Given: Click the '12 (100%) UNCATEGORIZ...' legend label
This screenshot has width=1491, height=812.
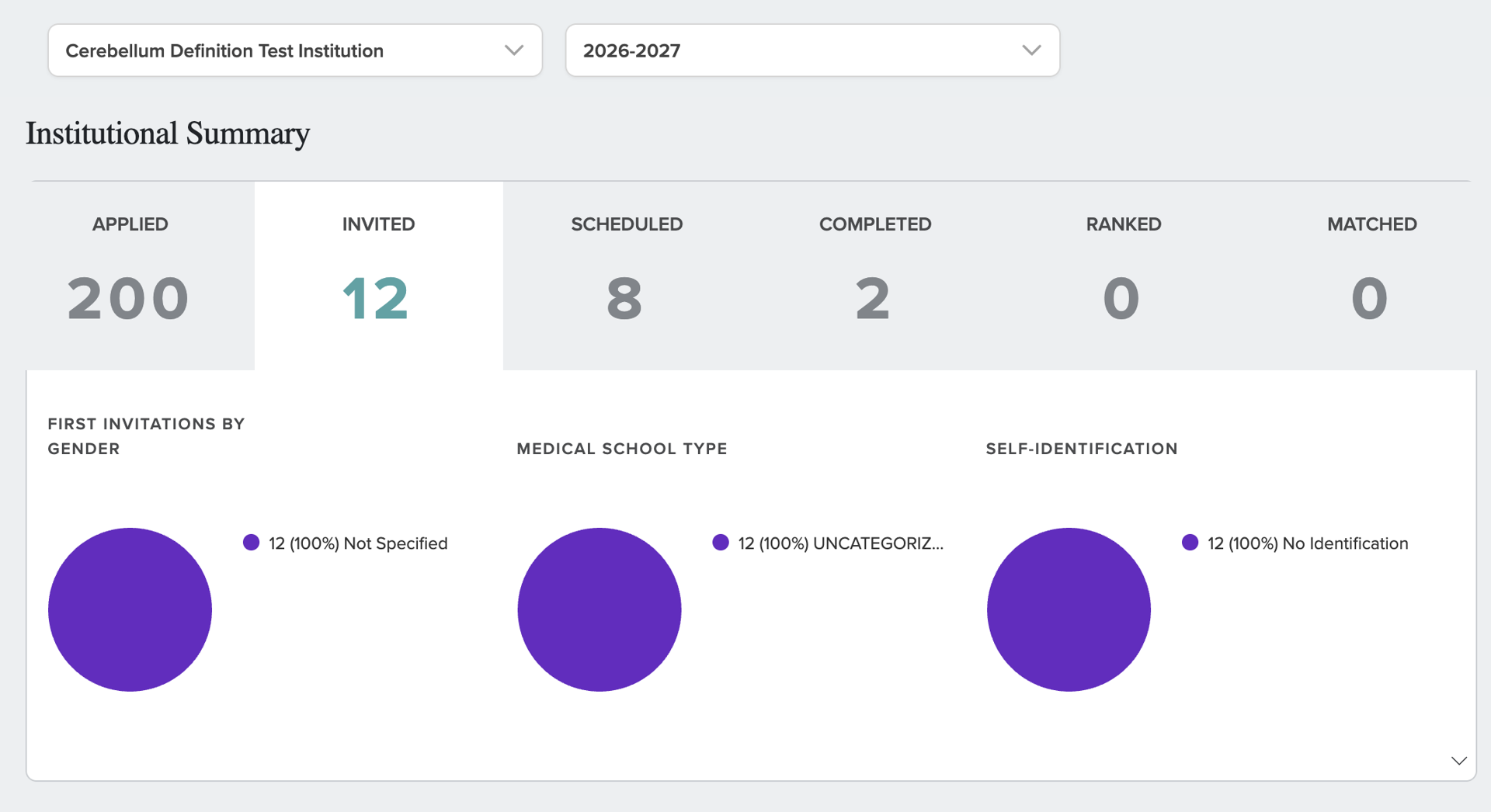Looking at the screenshot, I should pyautogui.click(x=841, y=543).
